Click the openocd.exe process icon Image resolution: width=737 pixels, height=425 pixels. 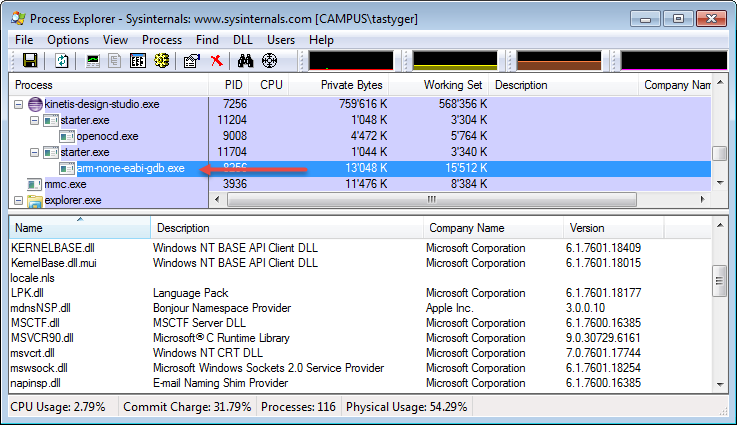(67, 136)
